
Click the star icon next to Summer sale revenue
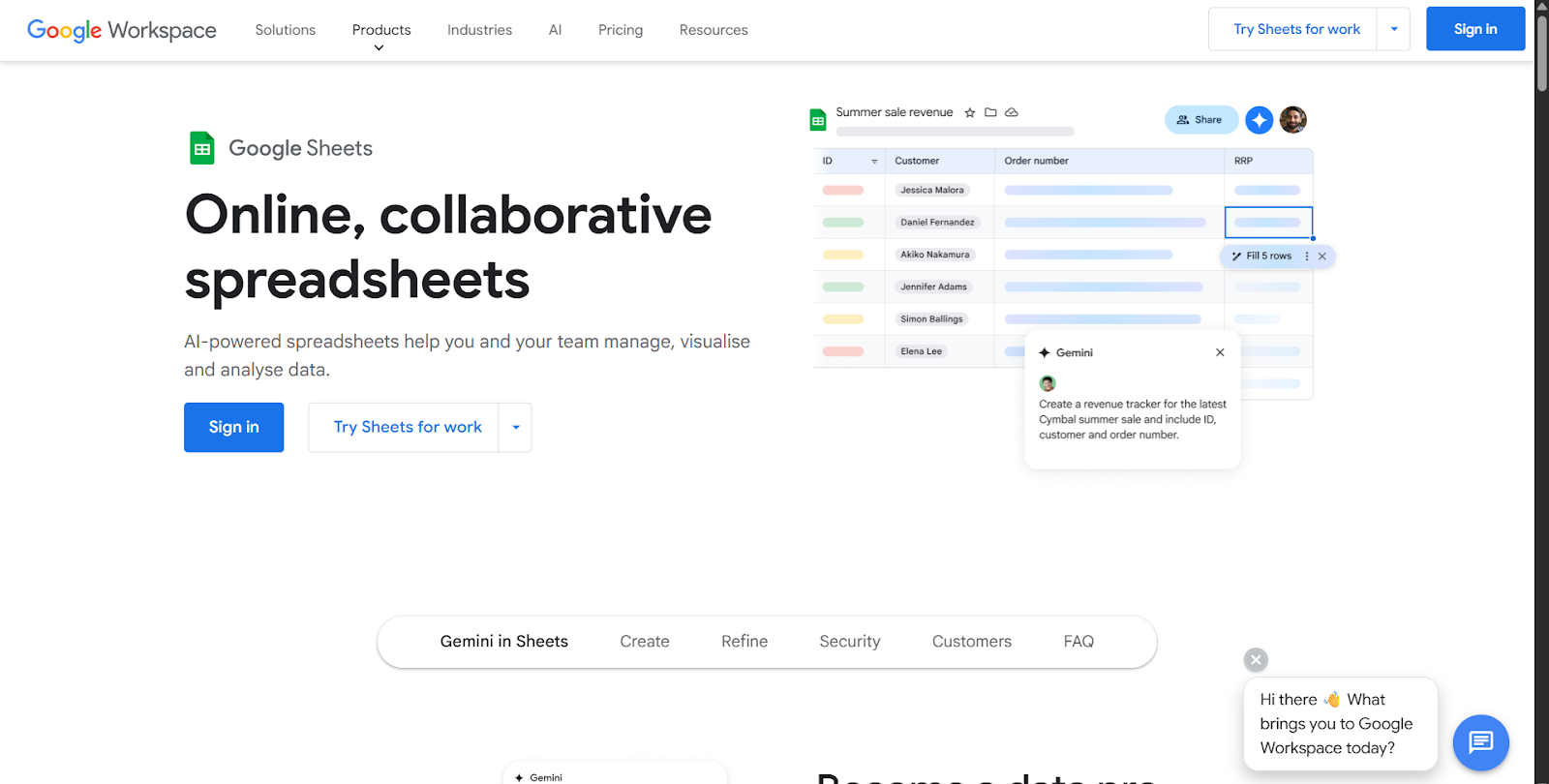pos(970,112)
